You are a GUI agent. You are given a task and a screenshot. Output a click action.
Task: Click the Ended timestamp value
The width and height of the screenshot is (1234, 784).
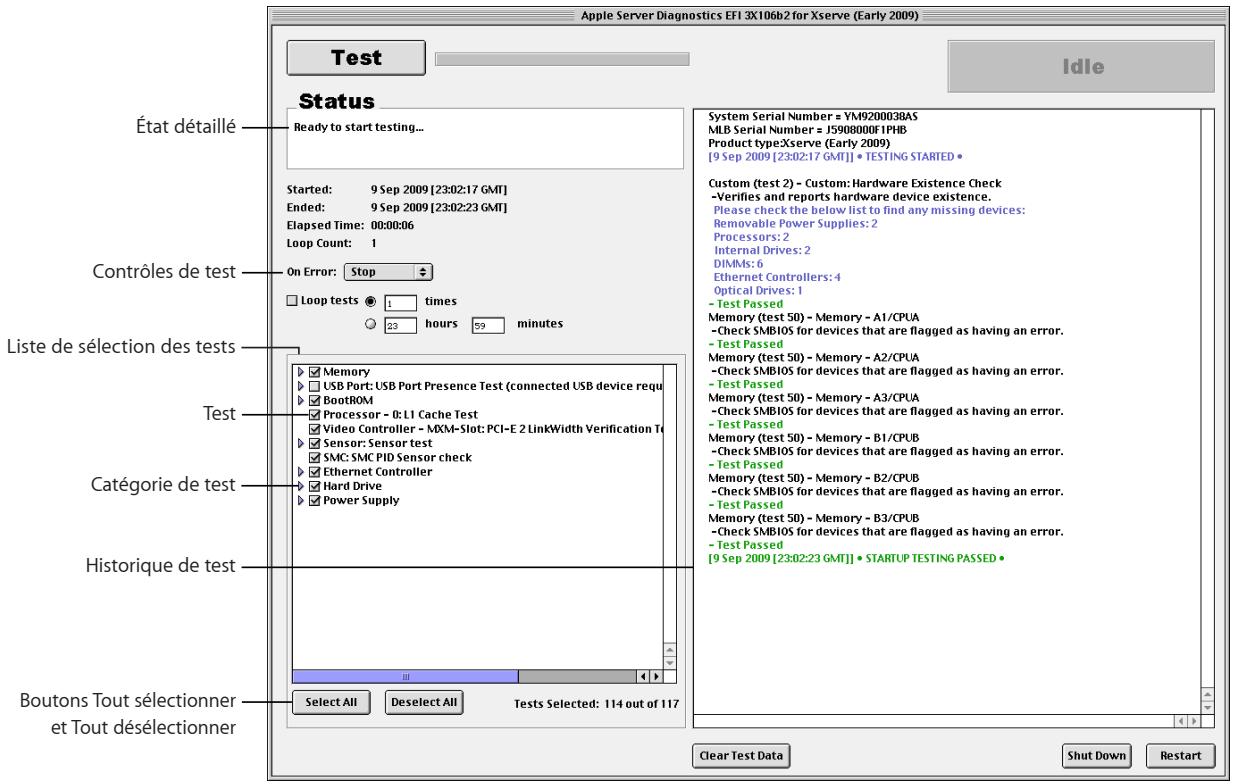439,207
